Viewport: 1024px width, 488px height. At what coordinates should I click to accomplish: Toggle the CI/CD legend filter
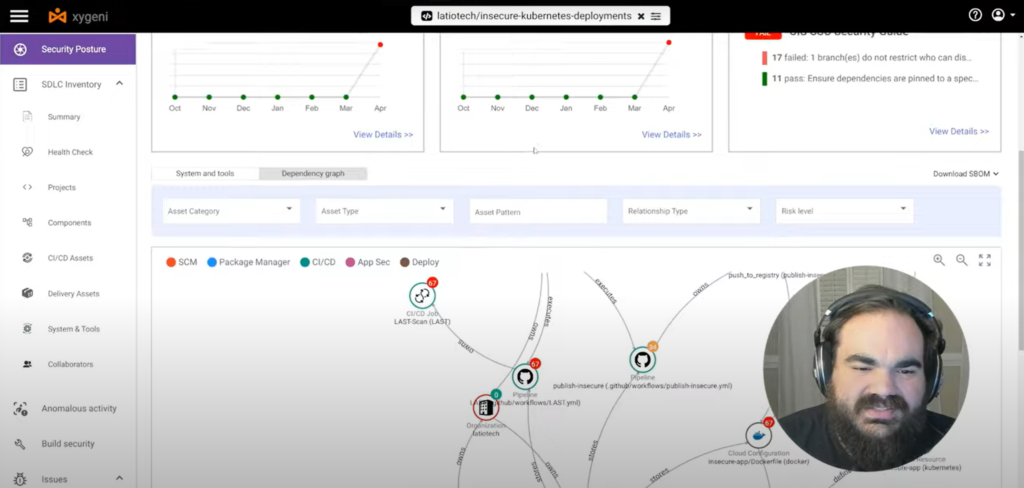318,262
